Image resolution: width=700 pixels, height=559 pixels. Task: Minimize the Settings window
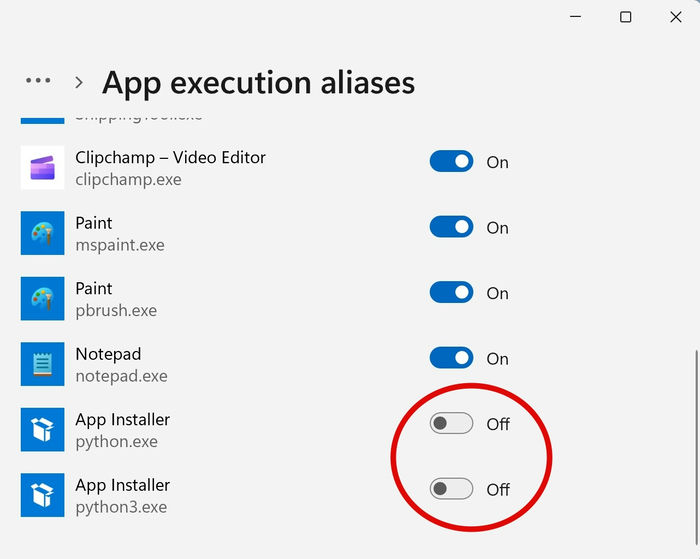point(575,17)
